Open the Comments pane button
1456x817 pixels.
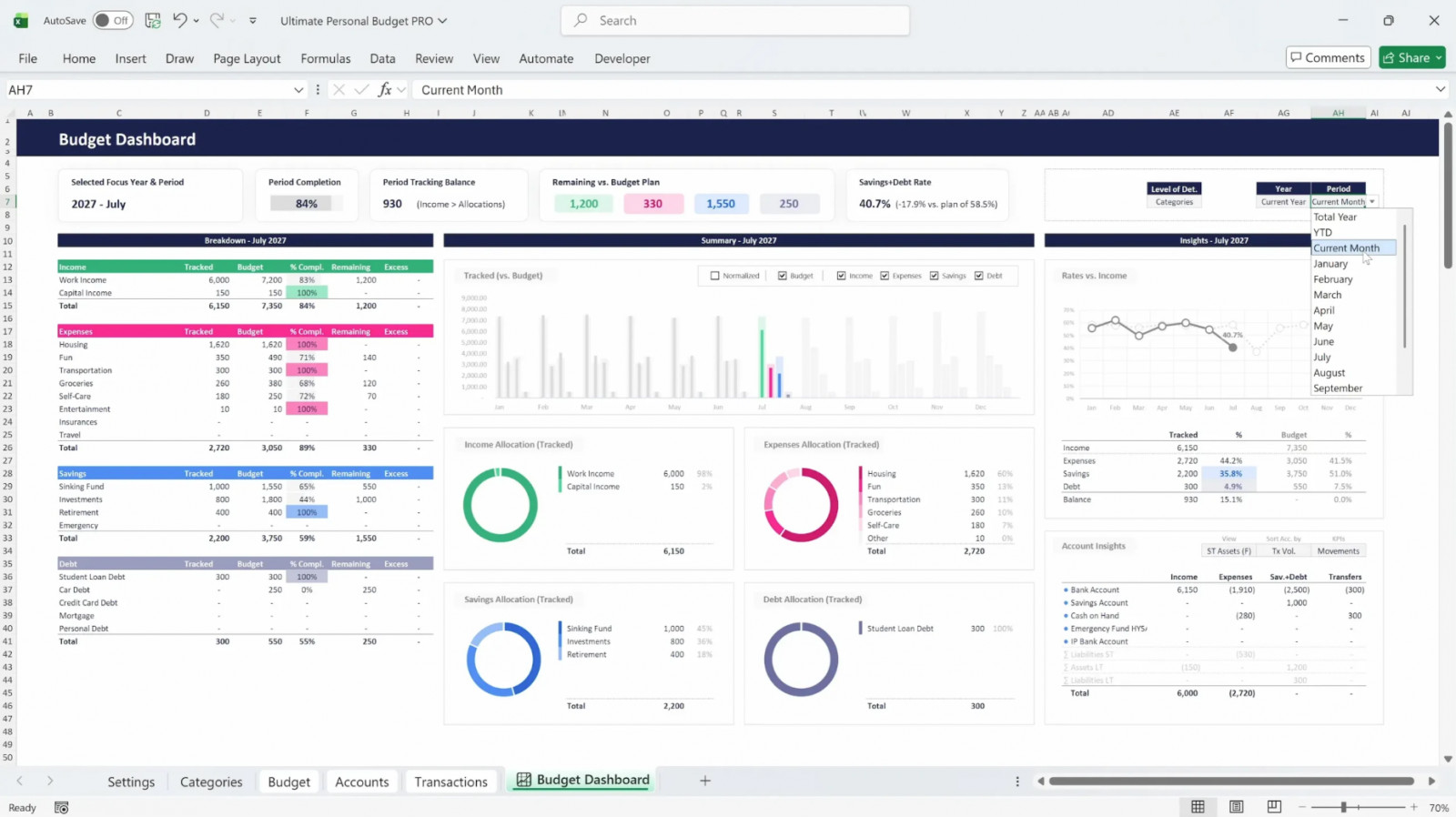pos(1328,57)
